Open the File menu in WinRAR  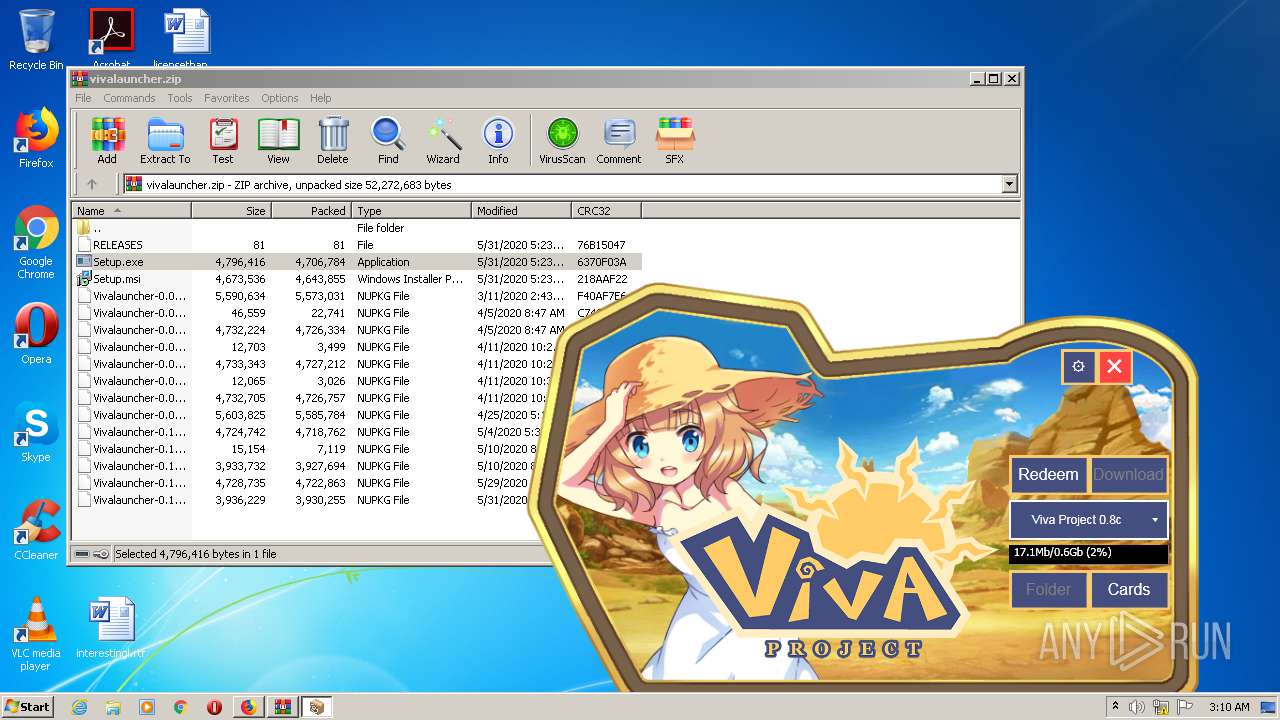coord(83,98)
